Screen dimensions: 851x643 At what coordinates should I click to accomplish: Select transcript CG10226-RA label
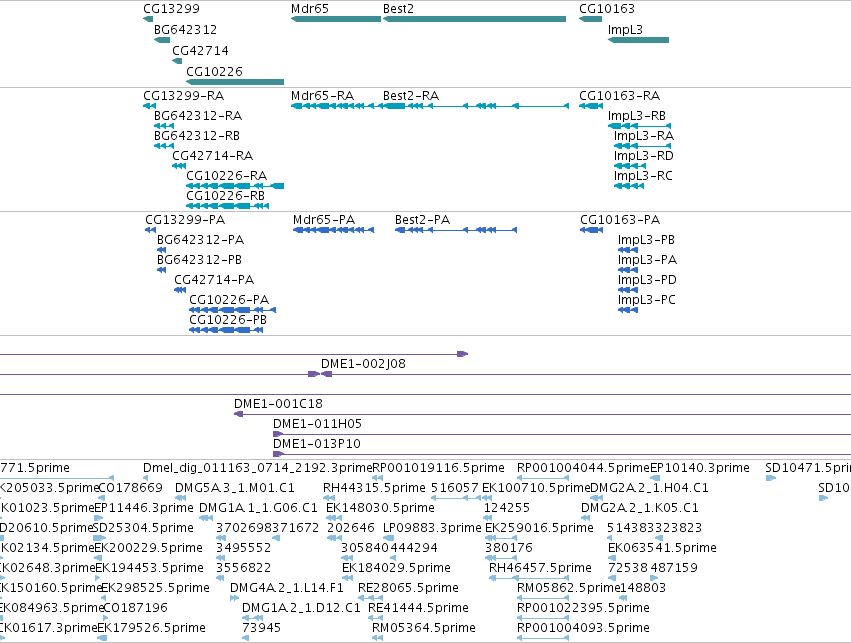coord(226,176)
